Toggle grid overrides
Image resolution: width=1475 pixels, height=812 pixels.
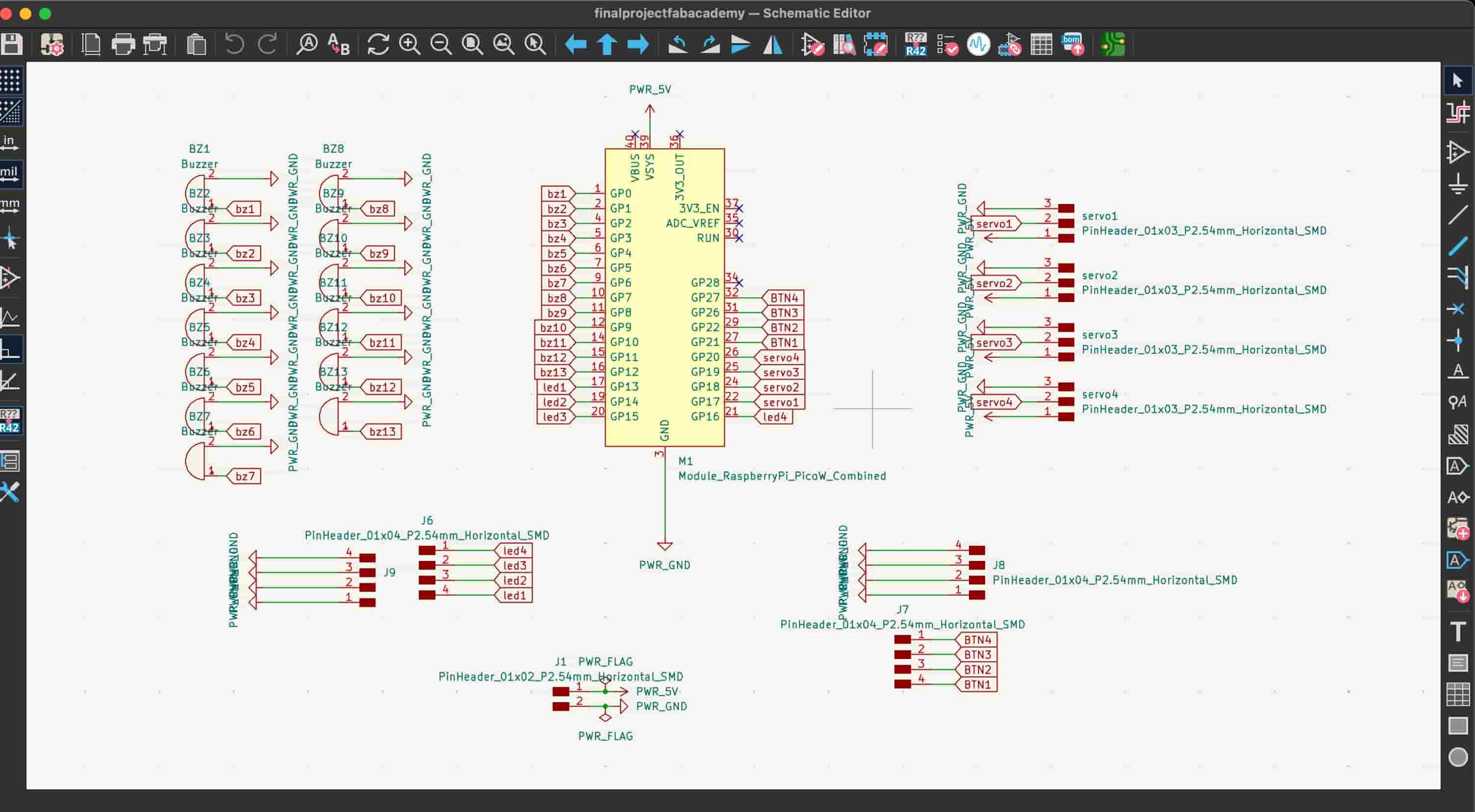10,112
